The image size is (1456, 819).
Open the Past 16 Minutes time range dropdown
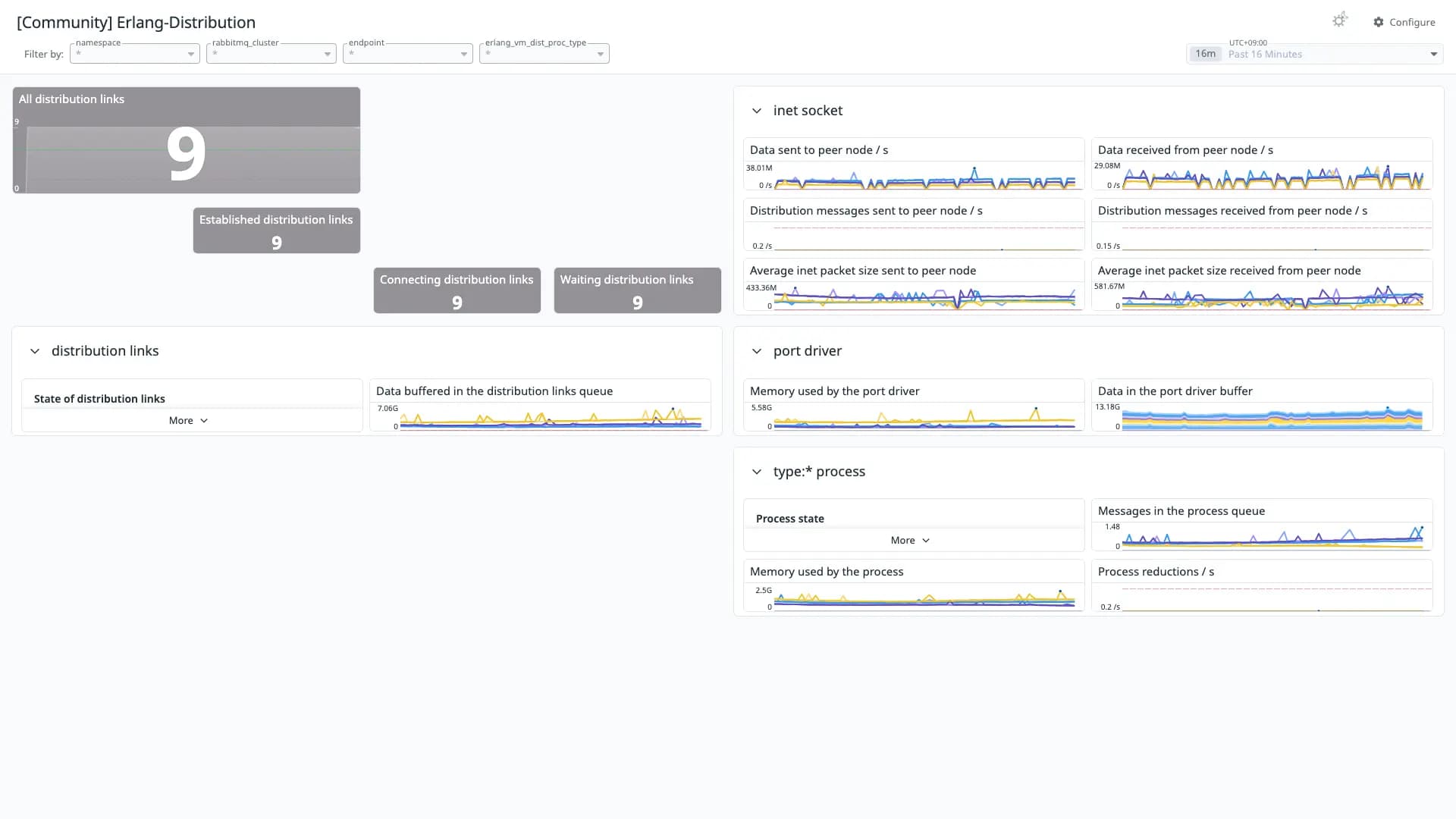click(x=1315, y=54)
